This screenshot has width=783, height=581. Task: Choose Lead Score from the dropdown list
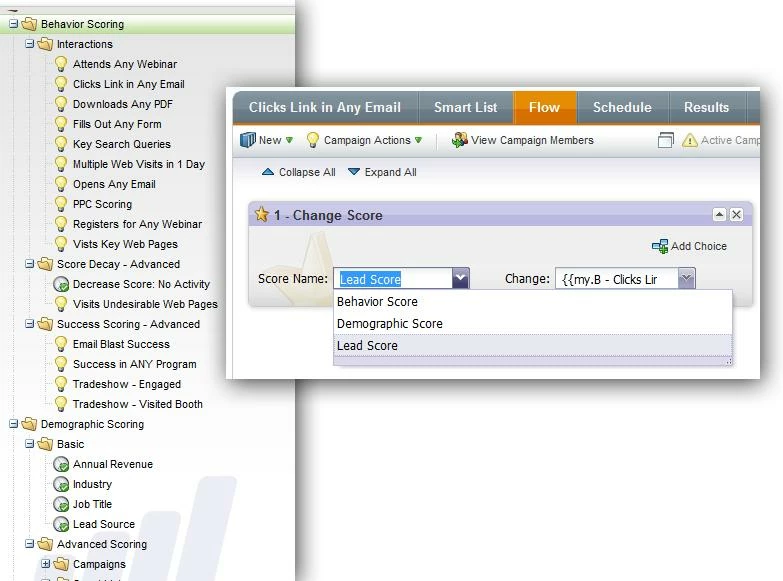pos(532,346)
